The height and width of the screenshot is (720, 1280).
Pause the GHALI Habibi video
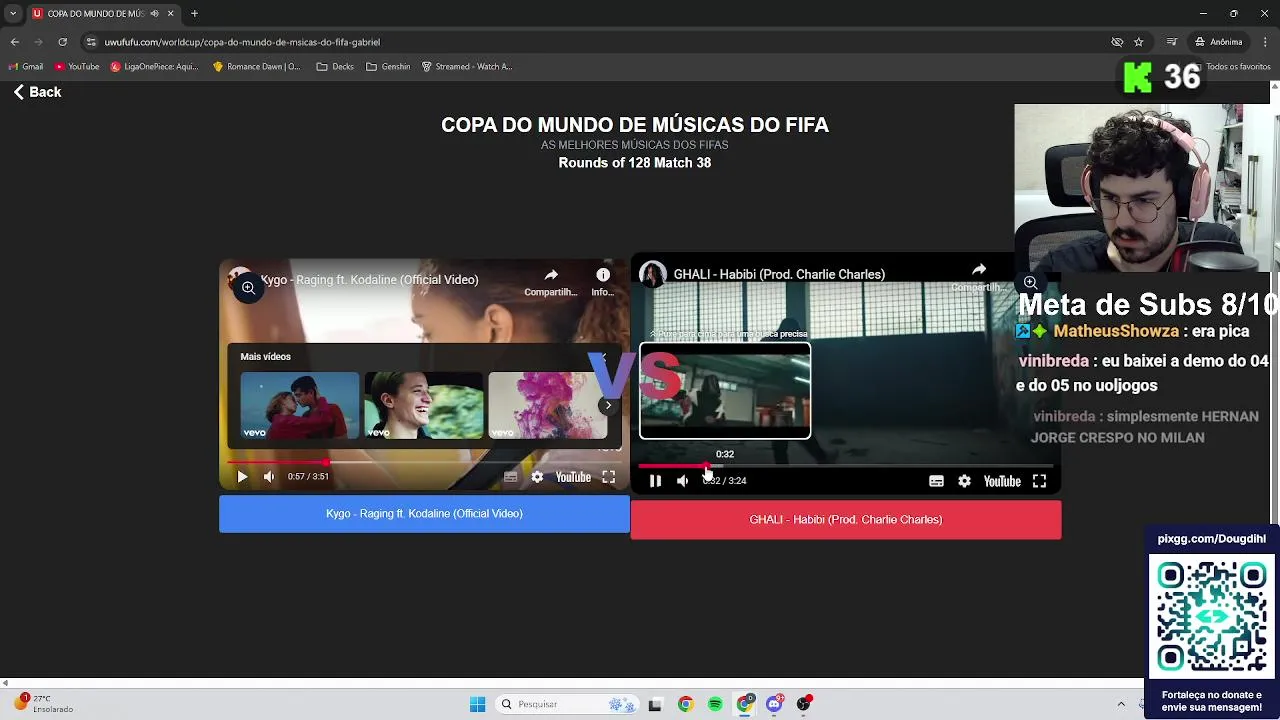[655, 481]
